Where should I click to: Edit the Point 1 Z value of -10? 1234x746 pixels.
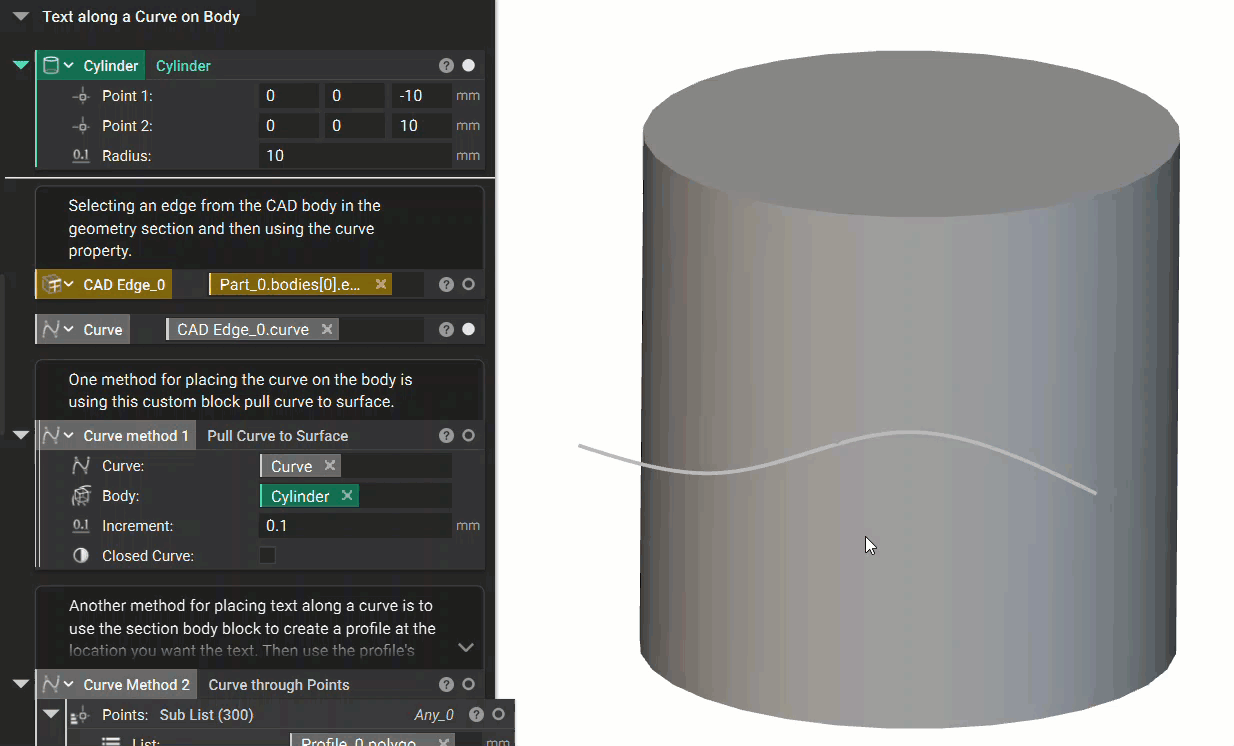click(421, 96)
